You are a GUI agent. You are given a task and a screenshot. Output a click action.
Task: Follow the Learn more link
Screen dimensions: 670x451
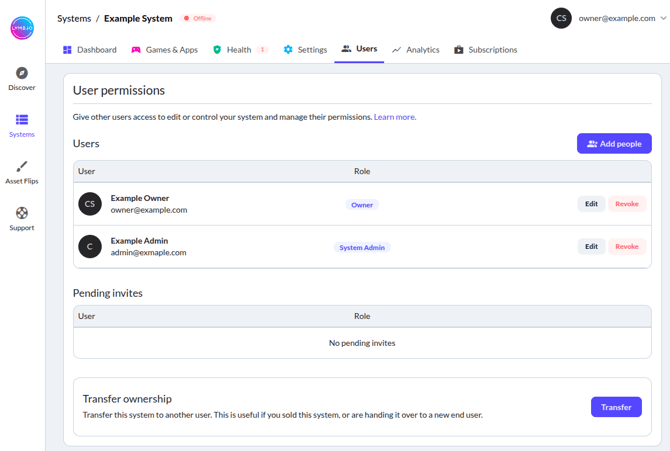tap(395, 117)
